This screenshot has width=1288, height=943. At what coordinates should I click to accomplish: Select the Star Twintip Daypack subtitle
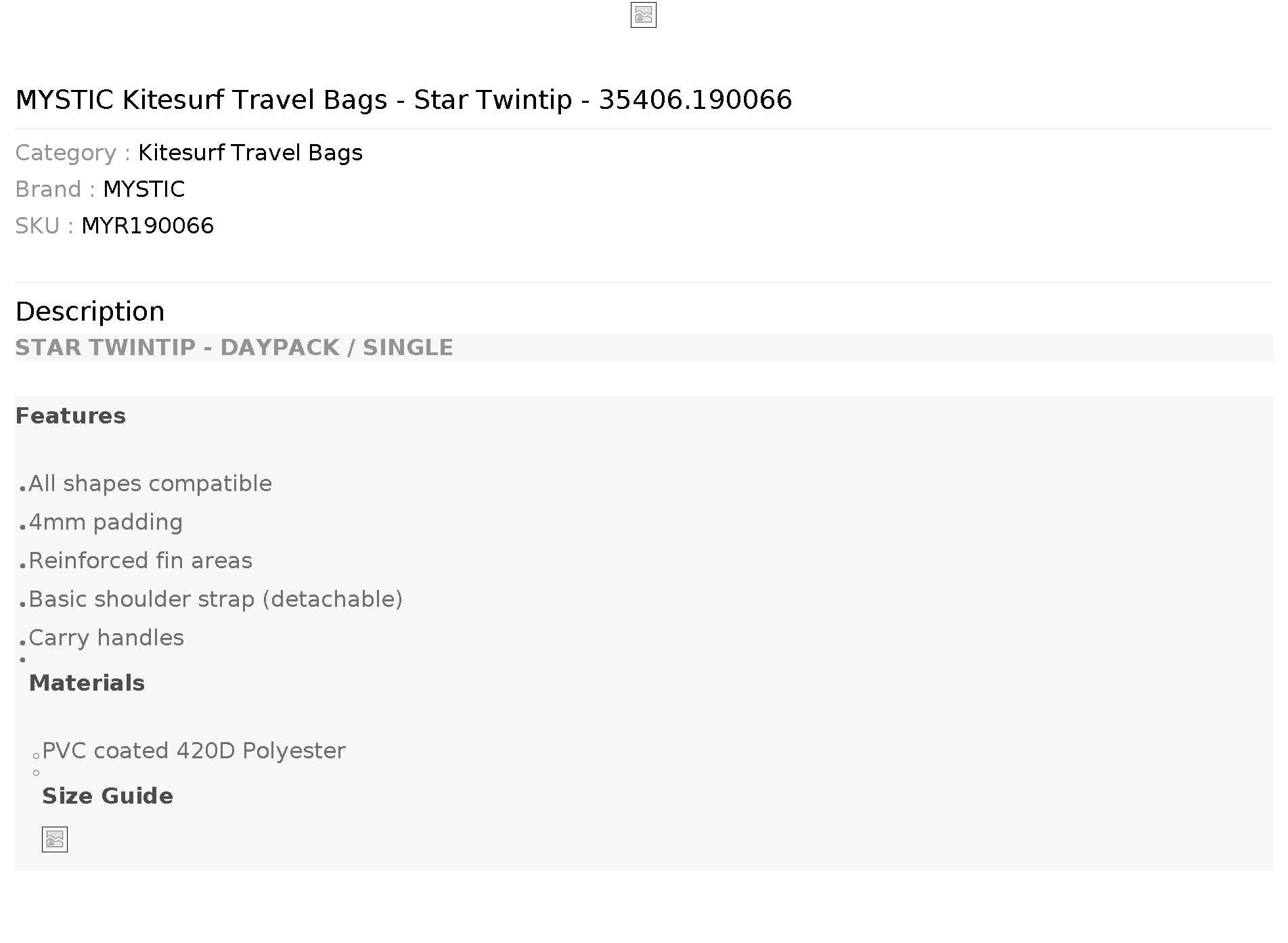tap(234, 348)
